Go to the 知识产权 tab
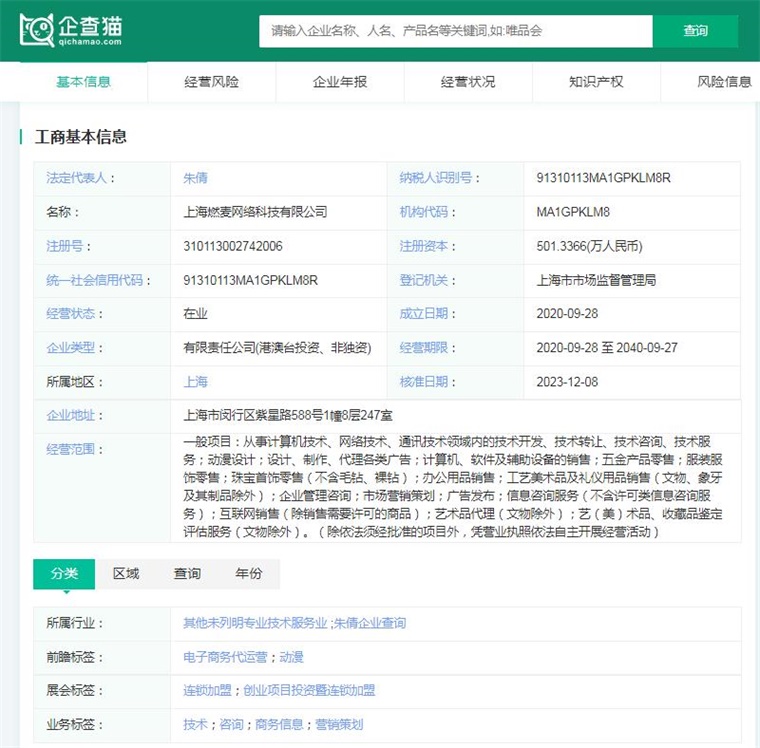 (x=596, y=82)
